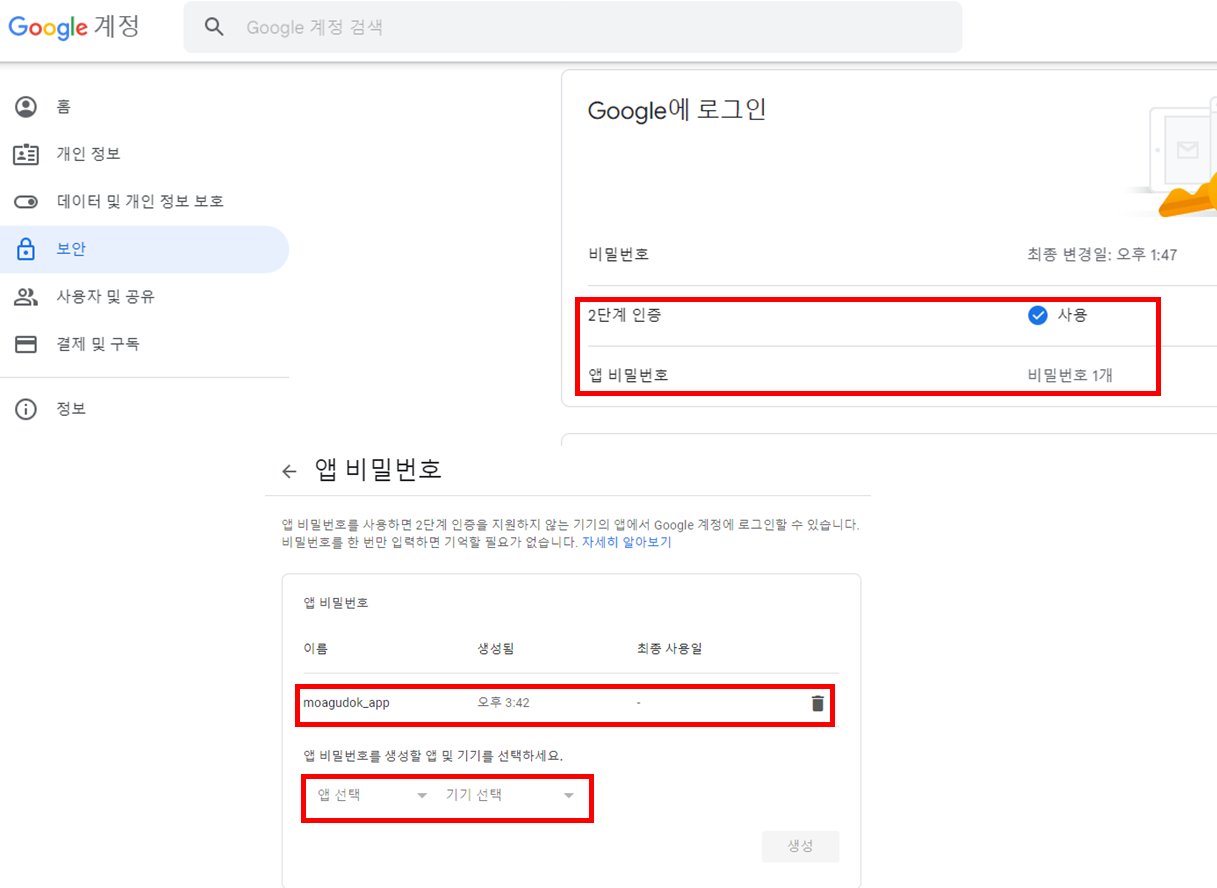Click the 결제 및 구독 card icon

(x=26, y=344)
